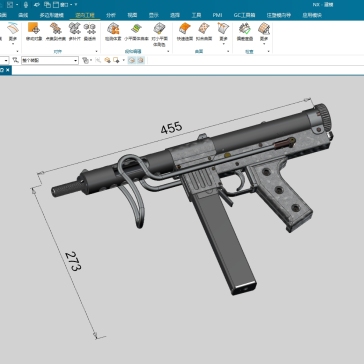
Task: Switch to the Curve (曲线) ribbon tab
Action: (x=23, y=15)
